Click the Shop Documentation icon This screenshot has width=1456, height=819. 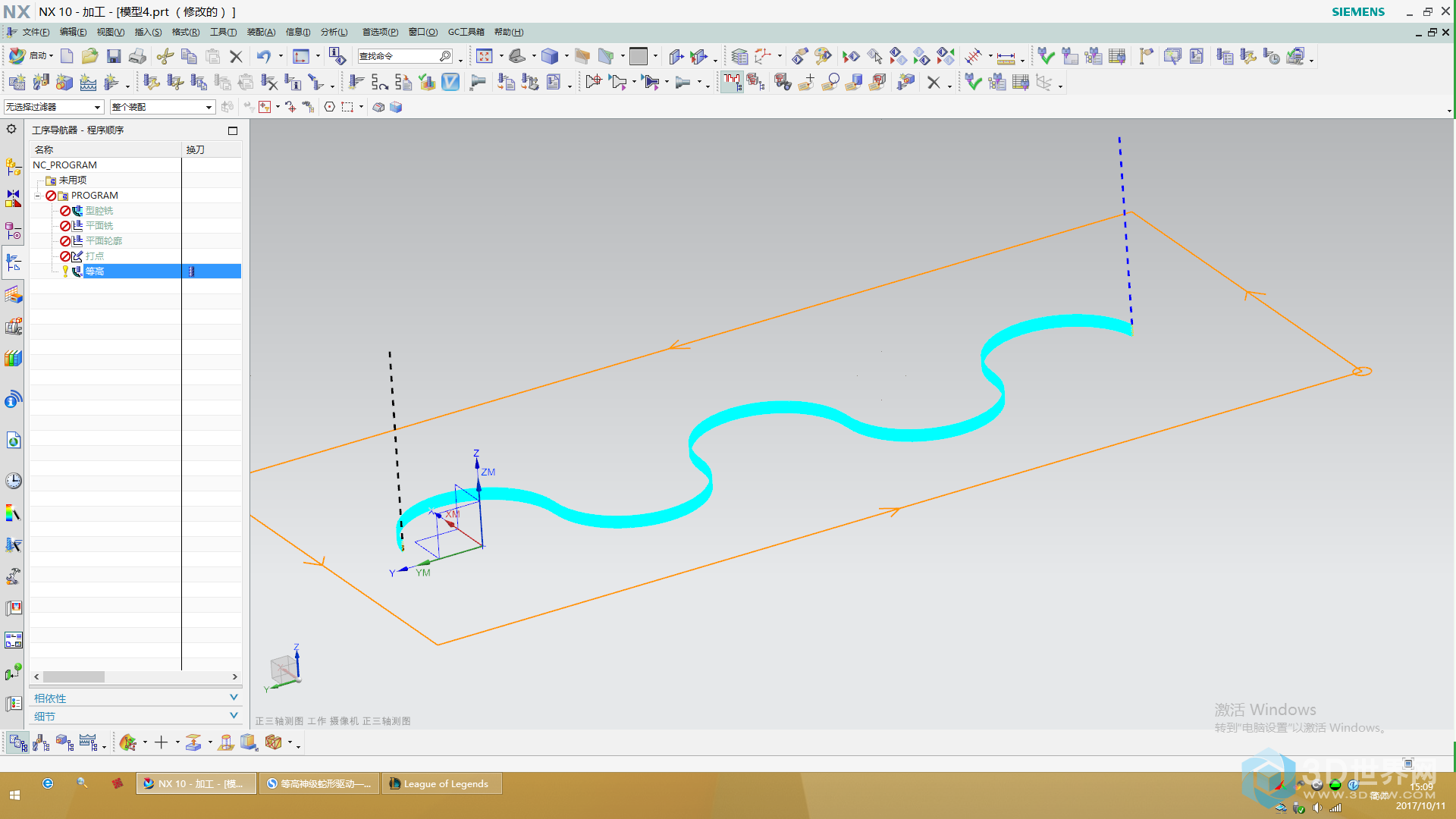click(x=553, y=82)
